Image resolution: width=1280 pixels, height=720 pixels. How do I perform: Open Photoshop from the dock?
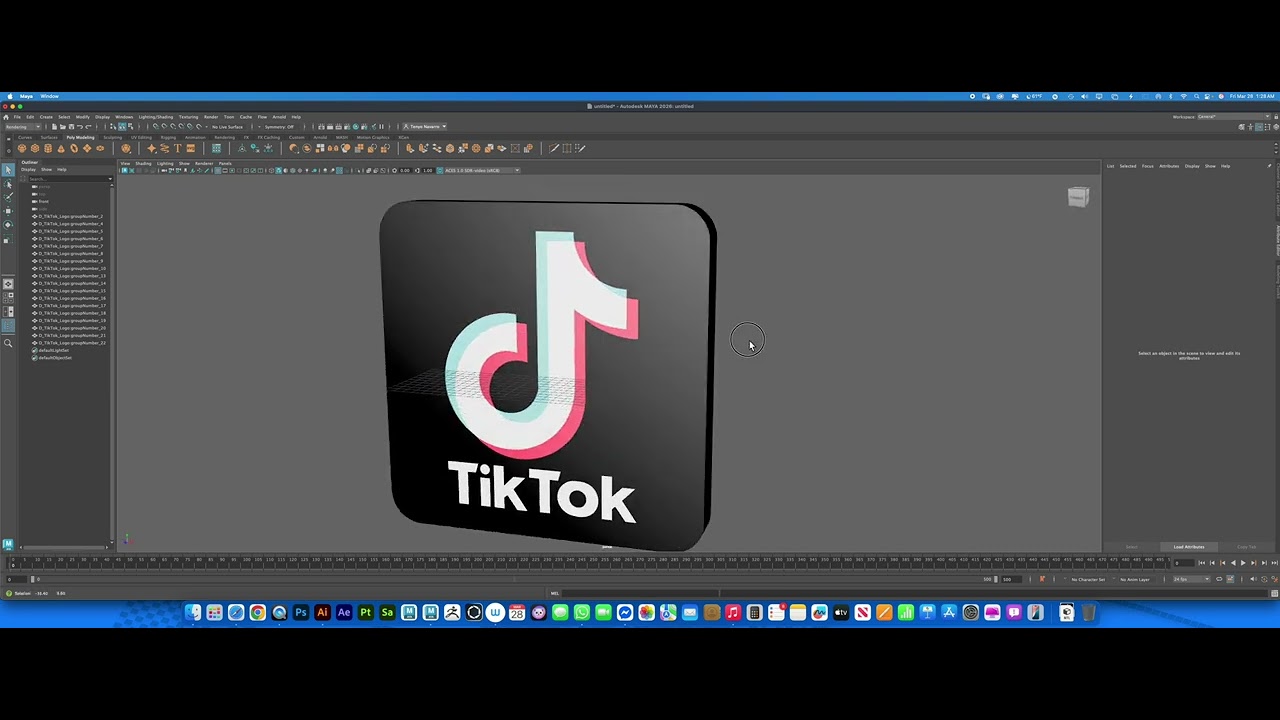coord(300,612)
